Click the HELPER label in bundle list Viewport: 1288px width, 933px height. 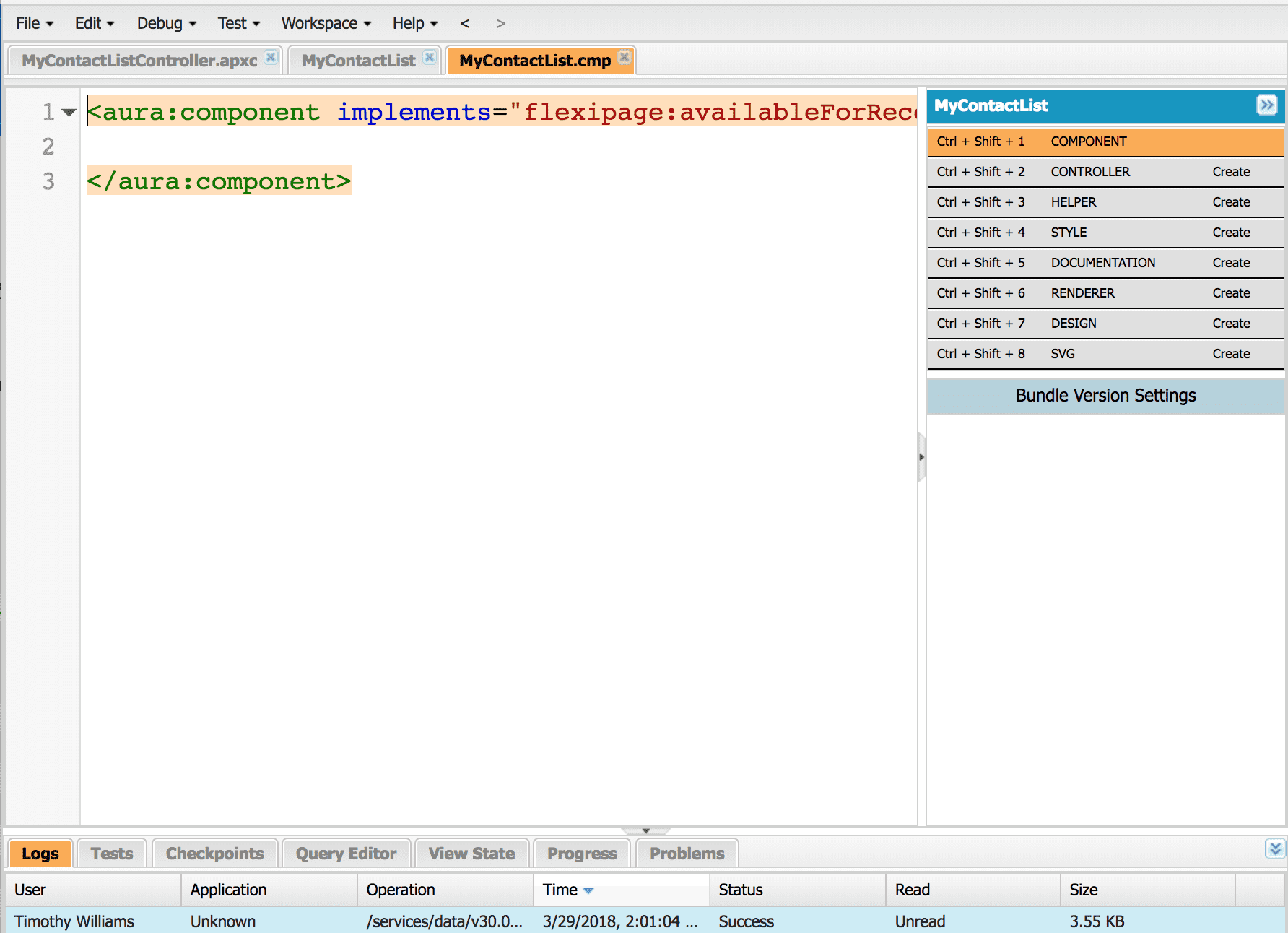pos(1074,202)
